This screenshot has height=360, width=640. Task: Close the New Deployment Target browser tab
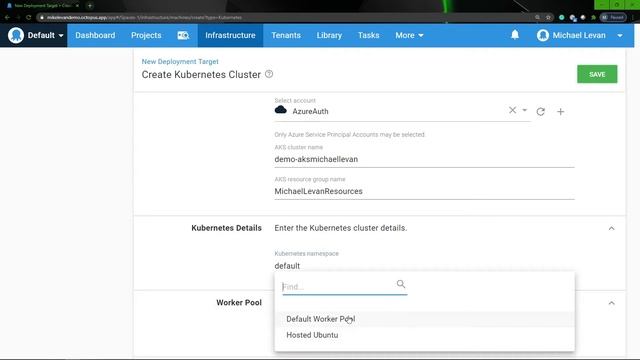click(77, 6)
